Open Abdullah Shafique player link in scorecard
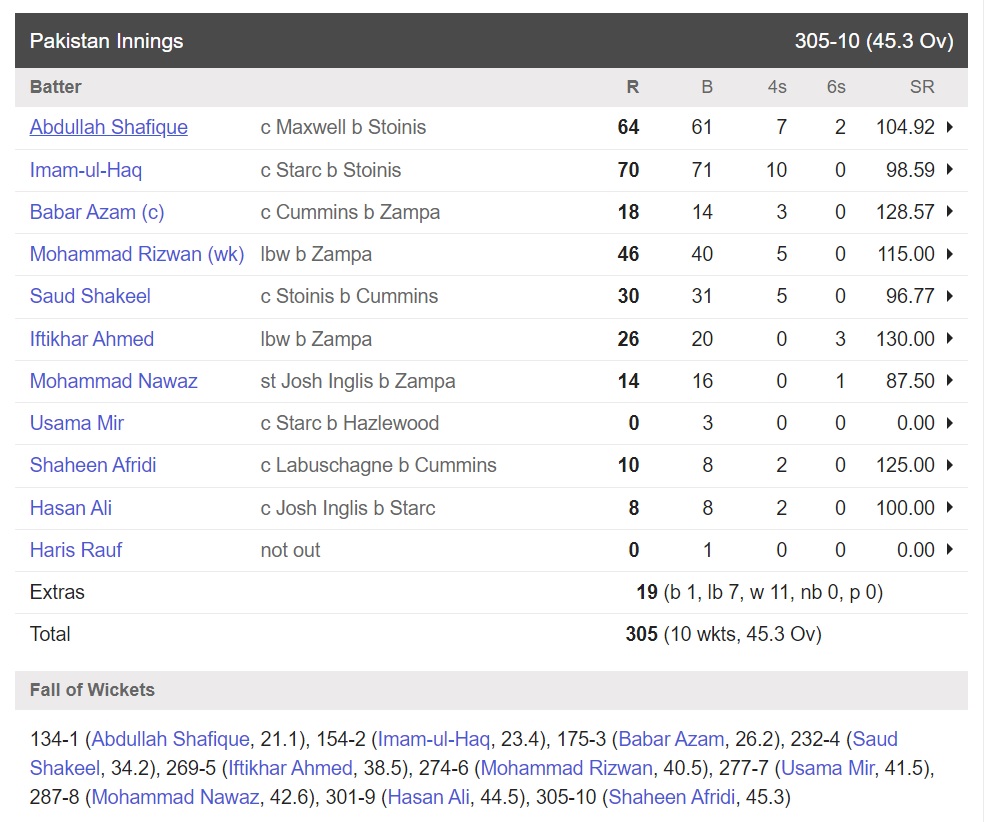The width and height of the screenshot is (986, 822). click(108, 127)
